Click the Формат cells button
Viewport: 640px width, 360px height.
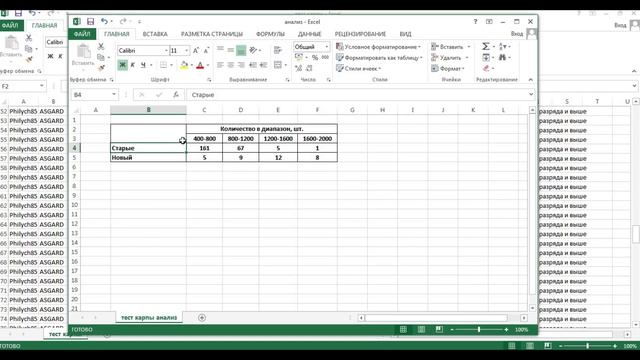[449, 69]
